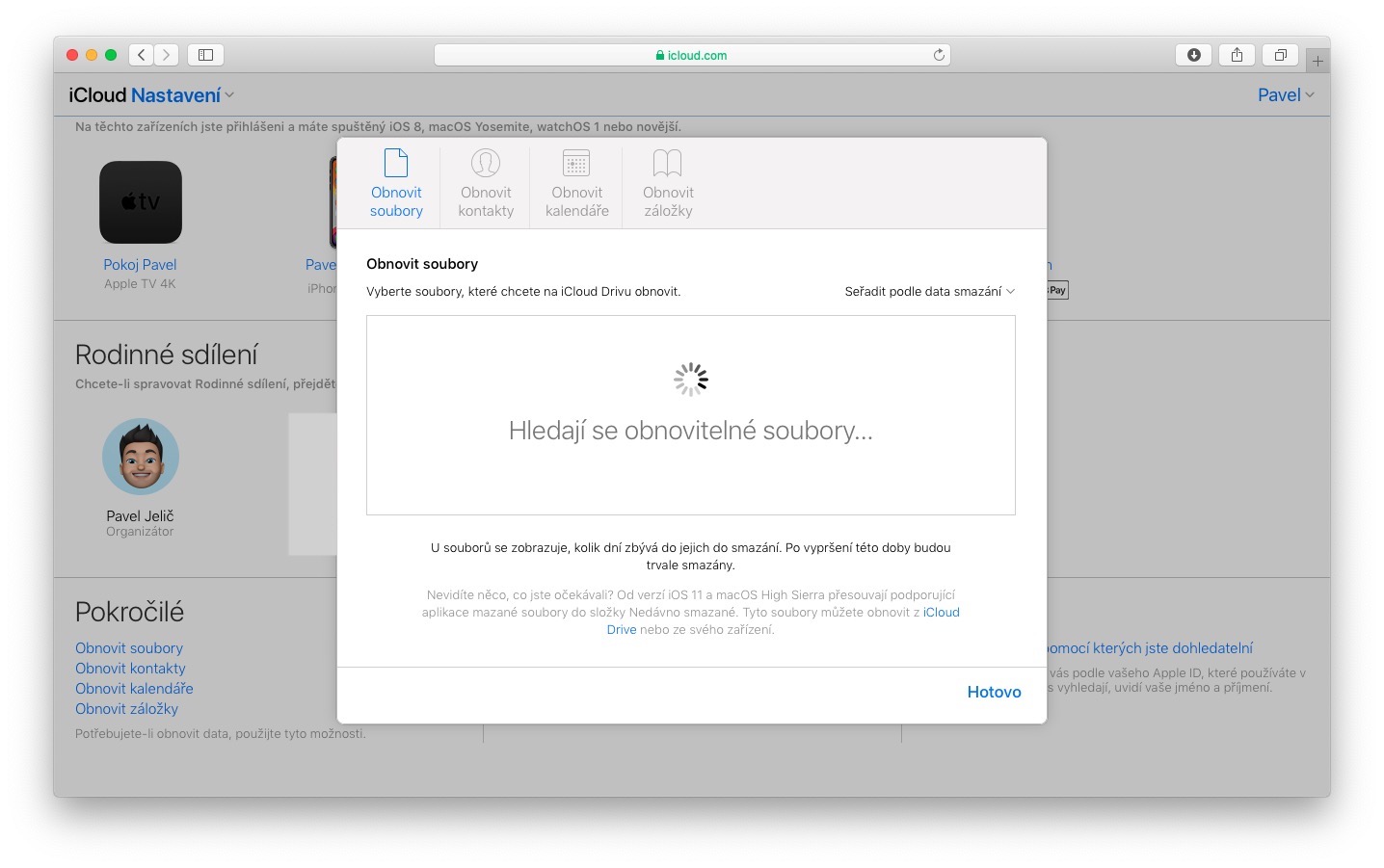Click Safari's back navigation arrow
This screenshot has height=868, width=1384.
[x=142, y=55]
